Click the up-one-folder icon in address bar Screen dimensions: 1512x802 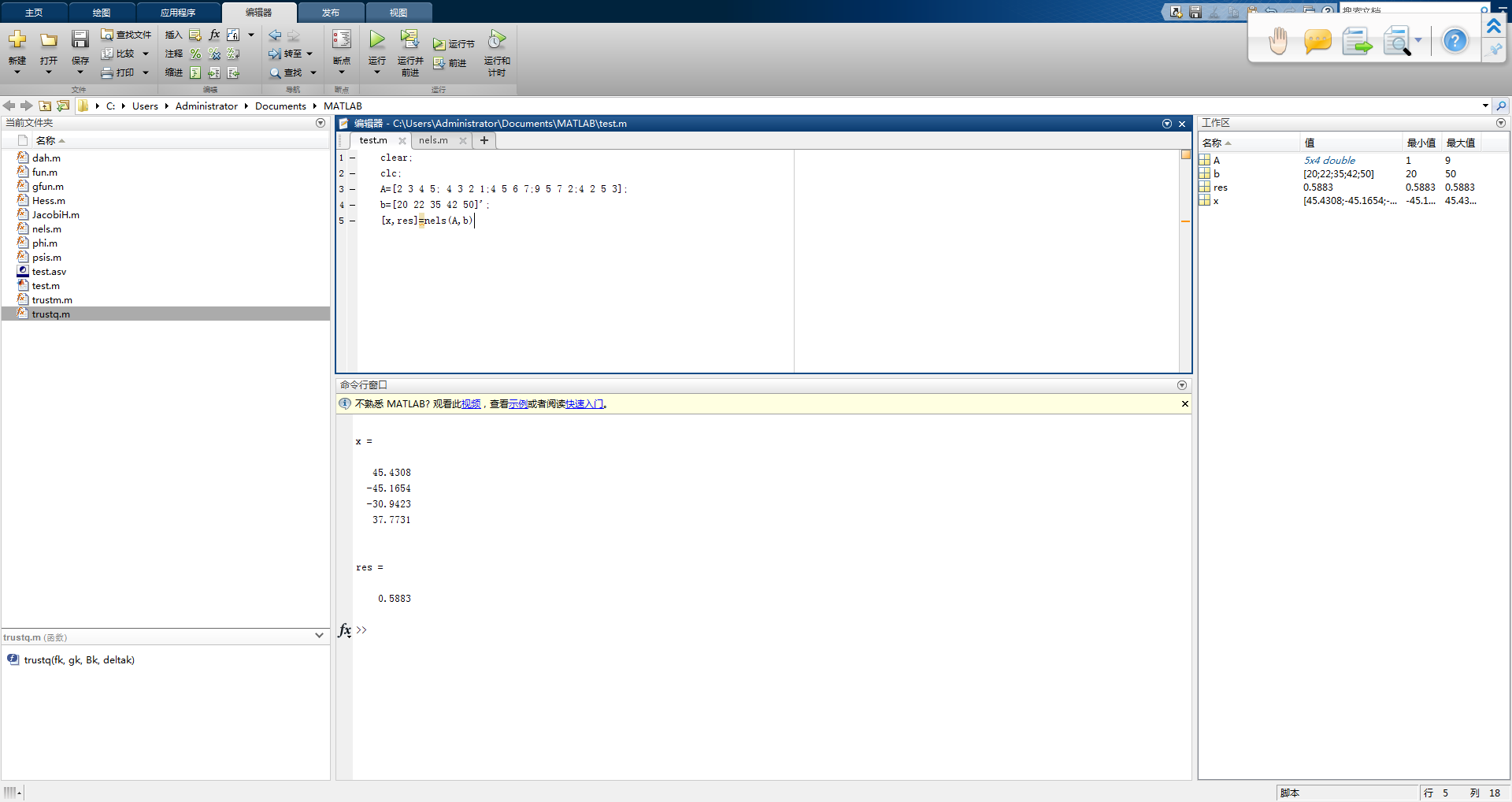pos(45,106)
